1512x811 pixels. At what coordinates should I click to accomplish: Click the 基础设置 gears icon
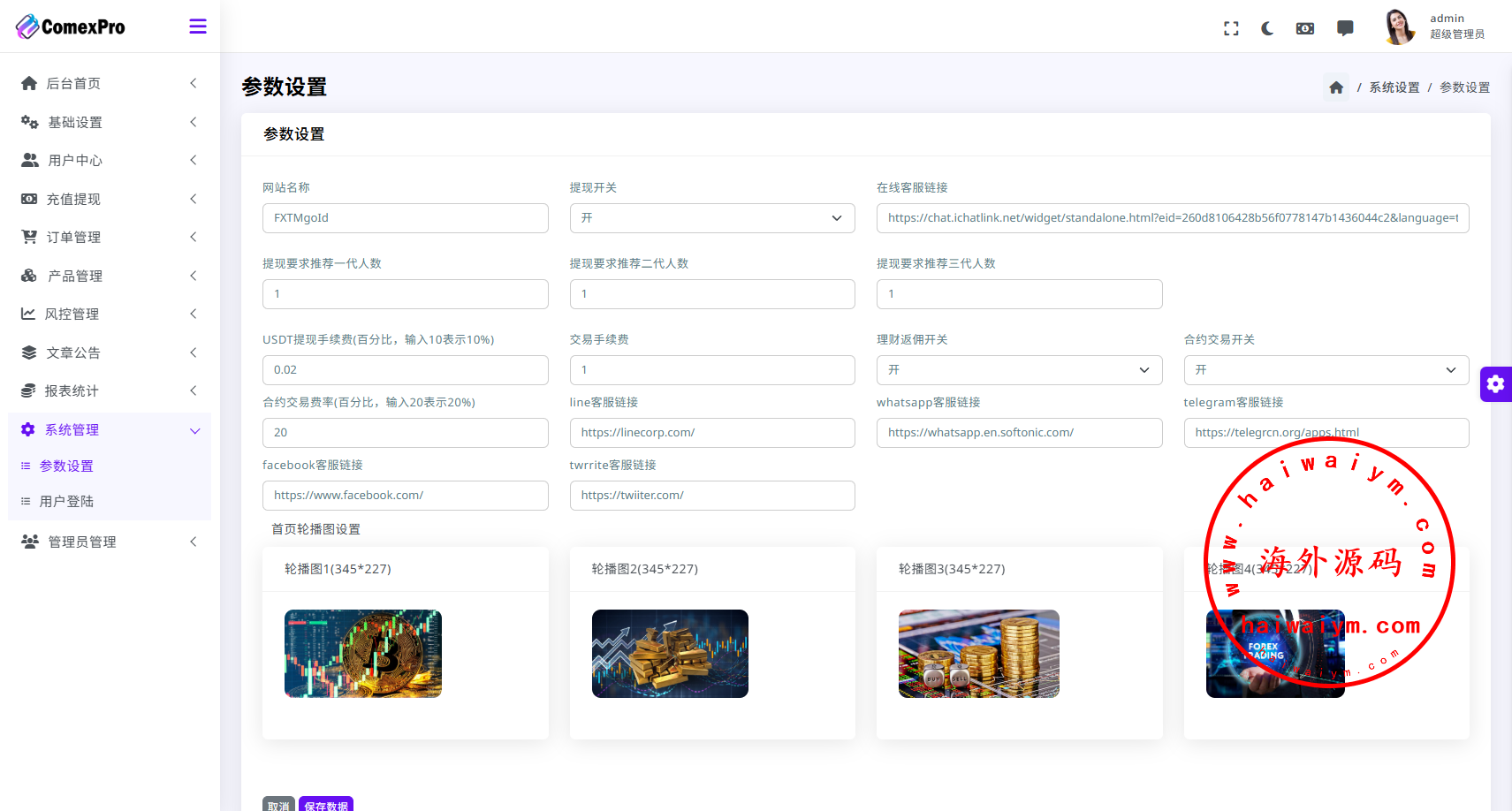pos(29,122)
